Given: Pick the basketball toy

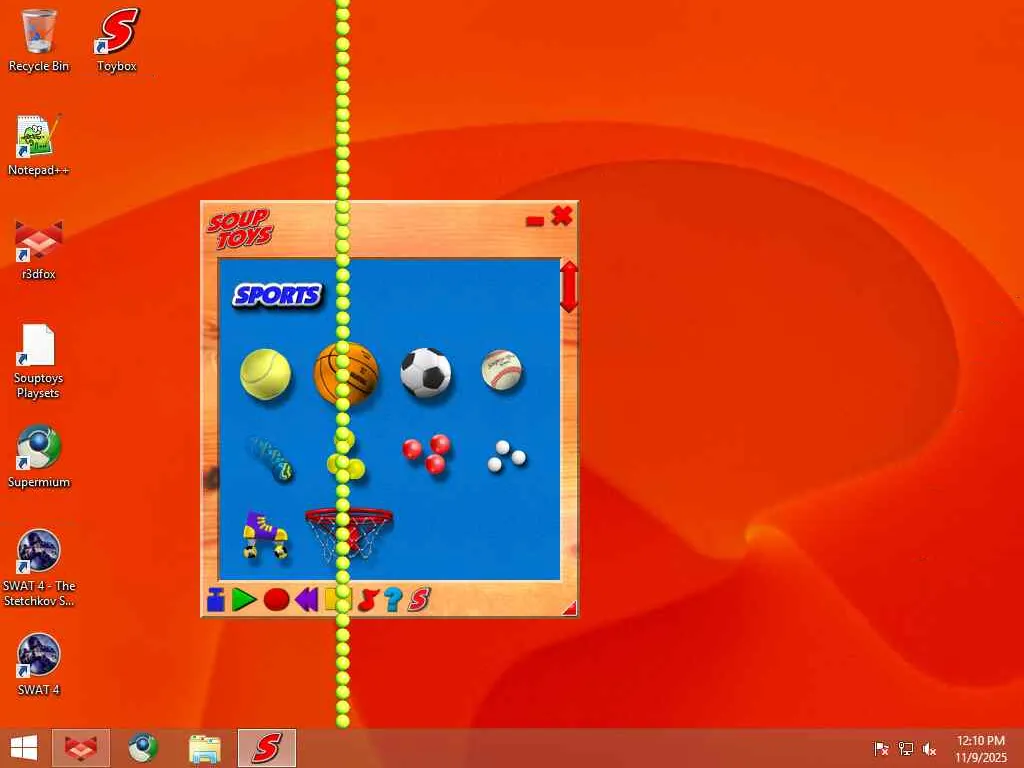Looking at the screenshot, I should click(x=346, y=374).
